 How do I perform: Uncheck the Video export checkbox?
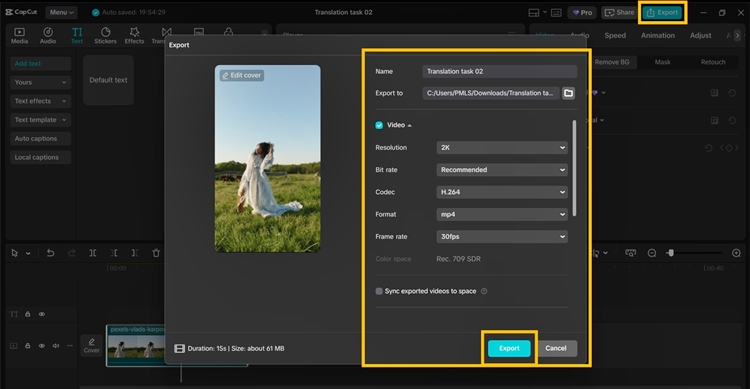[379, 125]
